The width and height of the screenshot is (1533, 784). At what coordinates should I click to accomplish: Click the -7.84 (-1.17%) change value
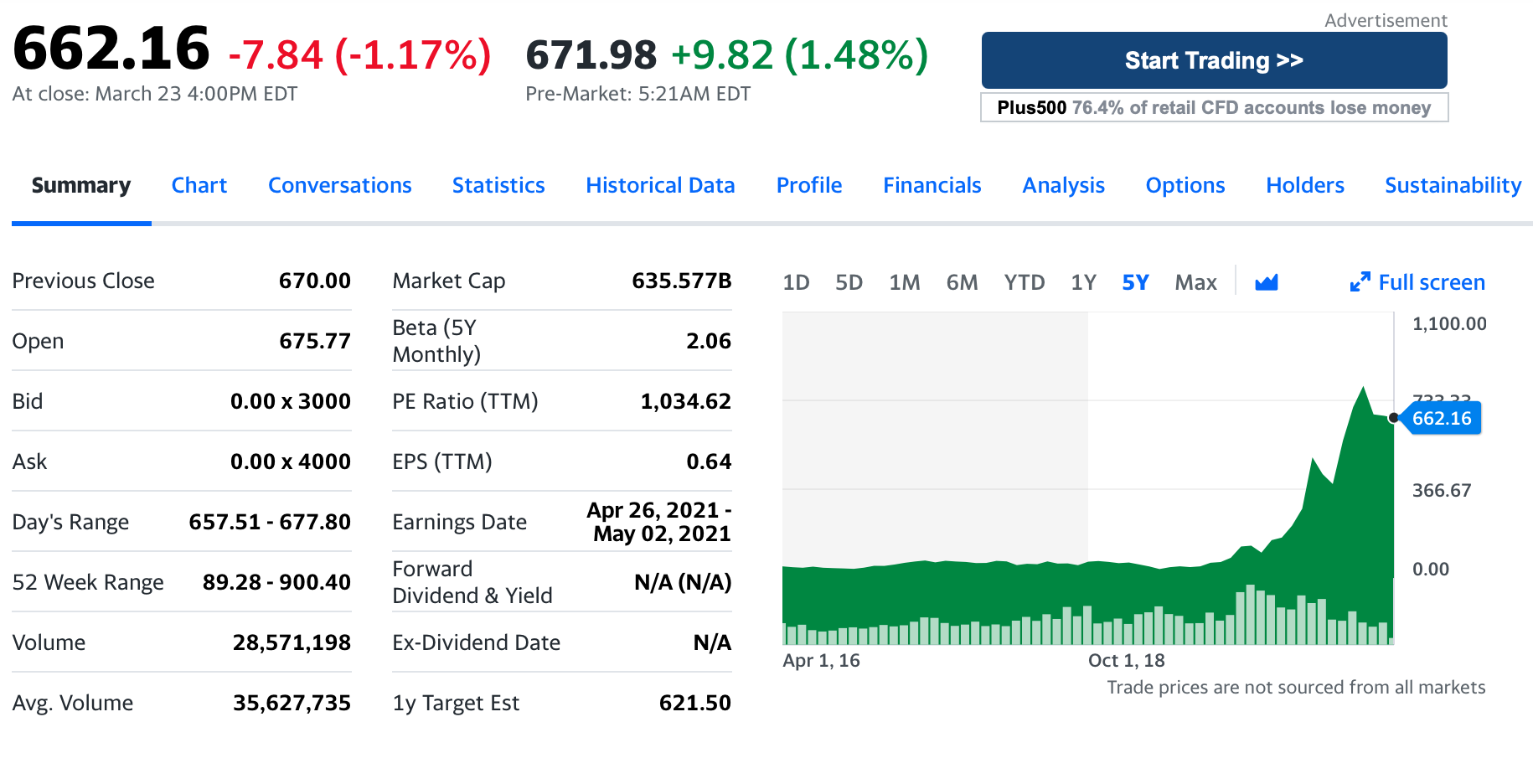click(x=359, y=55)
